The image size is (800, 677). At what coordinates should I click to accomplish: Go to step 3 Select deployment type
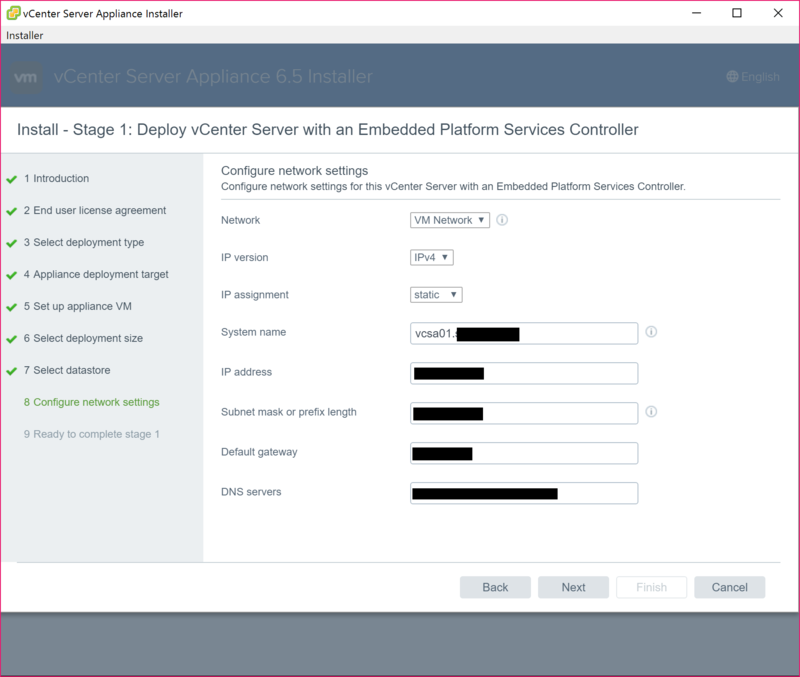[84, 242]
